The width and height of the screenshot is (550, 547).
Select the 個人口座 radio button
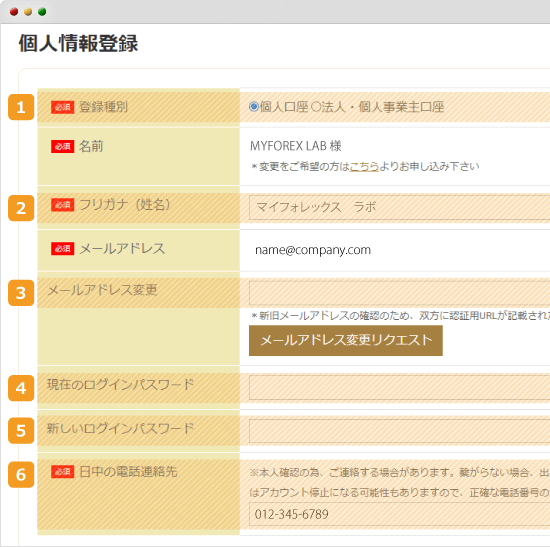[x=254, y=107]
